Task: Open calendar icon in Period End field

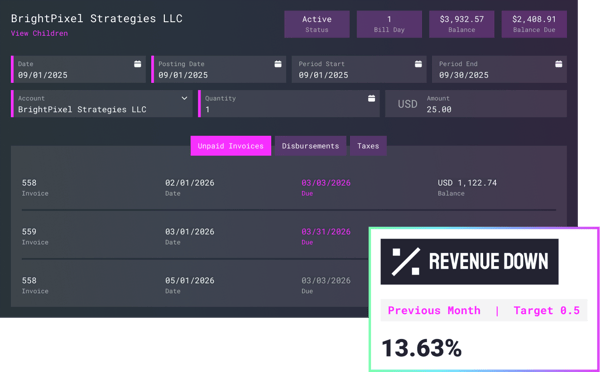Action: (x=559, y=64)
